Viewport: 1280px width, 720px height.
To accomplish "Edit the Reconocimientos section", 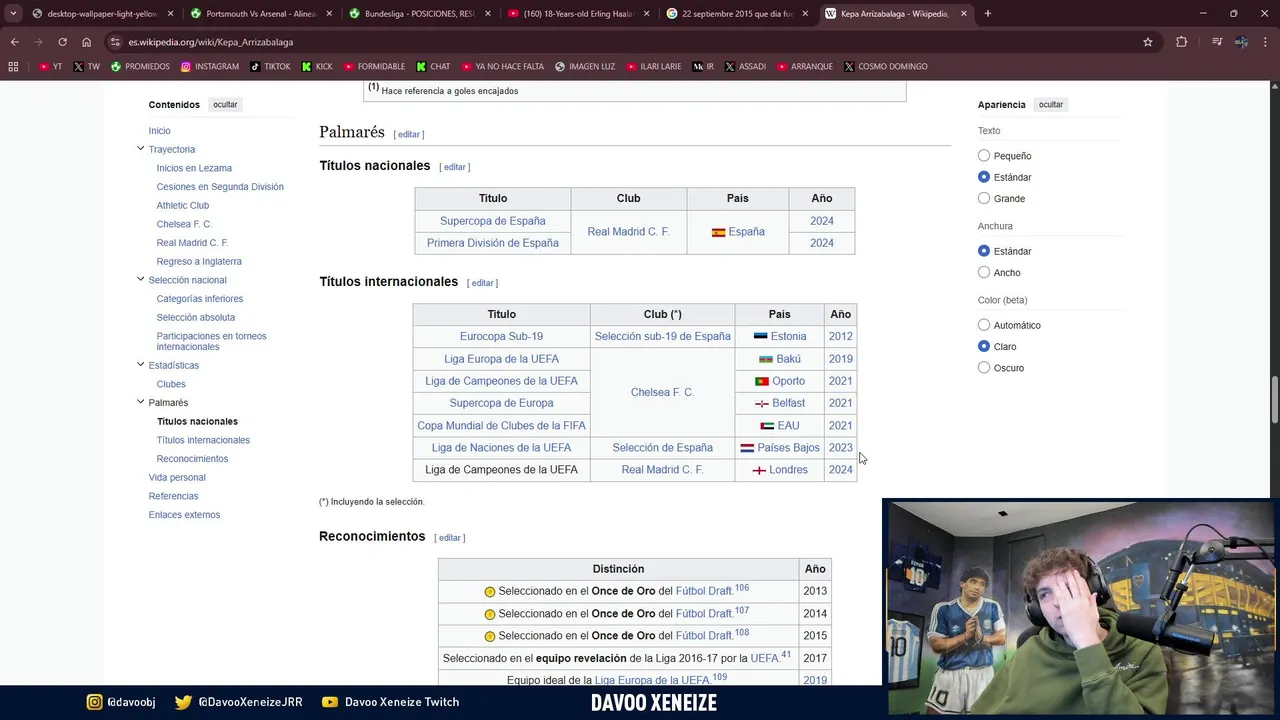I will [x=450, y=538].
